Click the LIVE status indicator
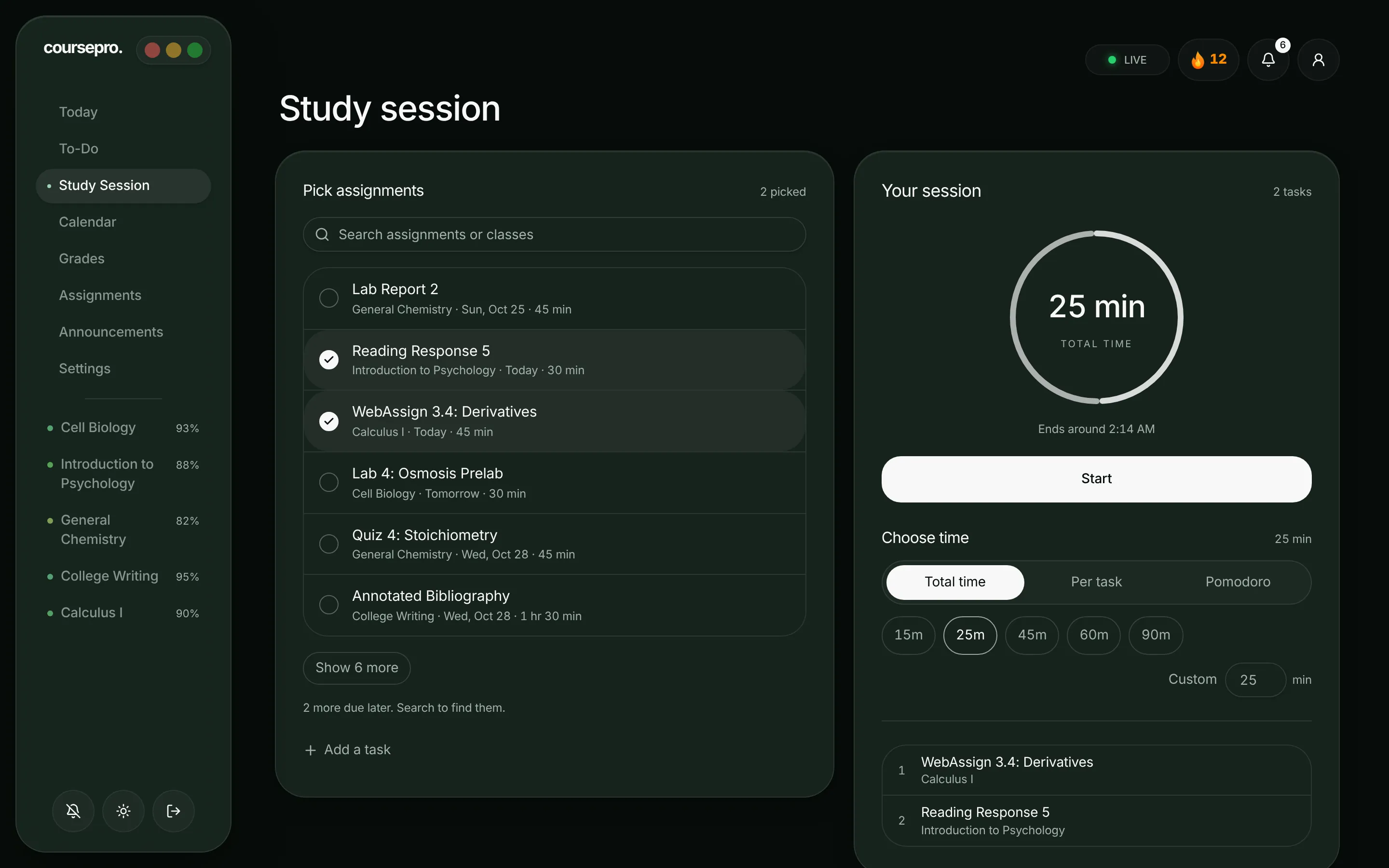The height and width of the screenshot is (868, 1389). point(1127,60)
